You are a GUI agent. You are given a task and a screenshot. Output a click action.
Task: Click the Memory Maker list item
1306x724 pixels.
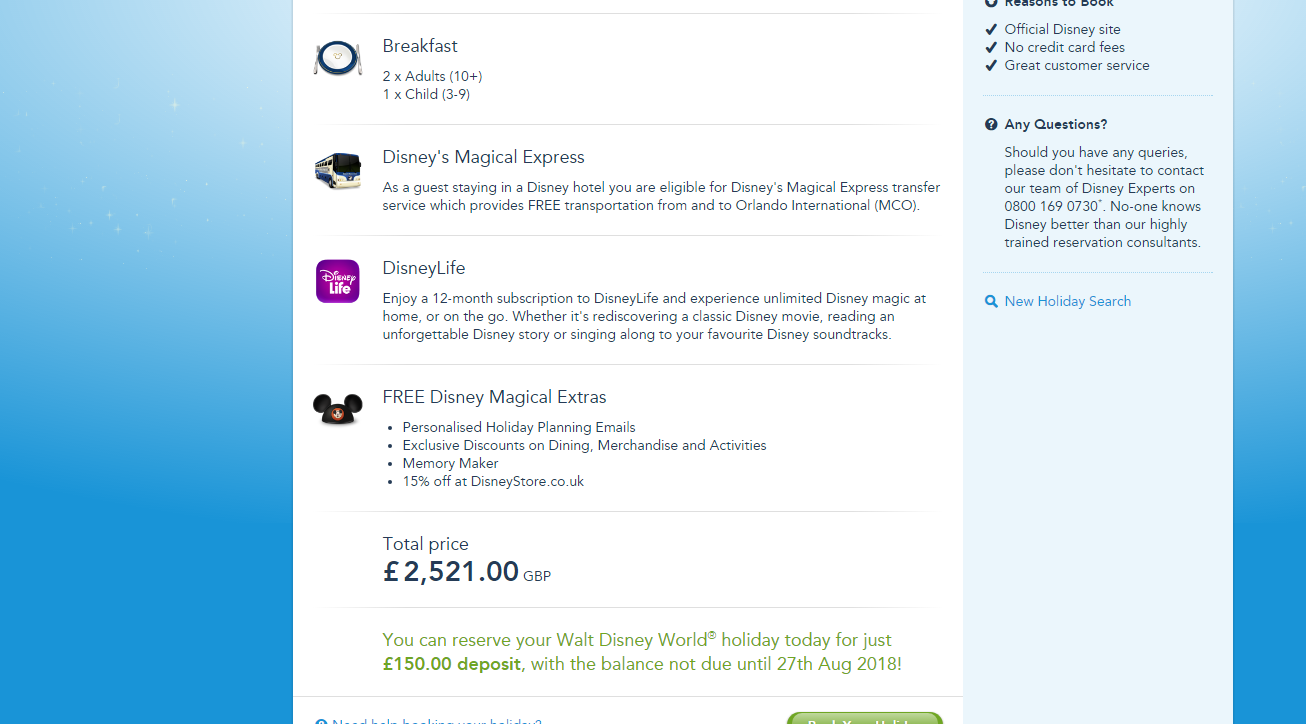click(450, 464)
